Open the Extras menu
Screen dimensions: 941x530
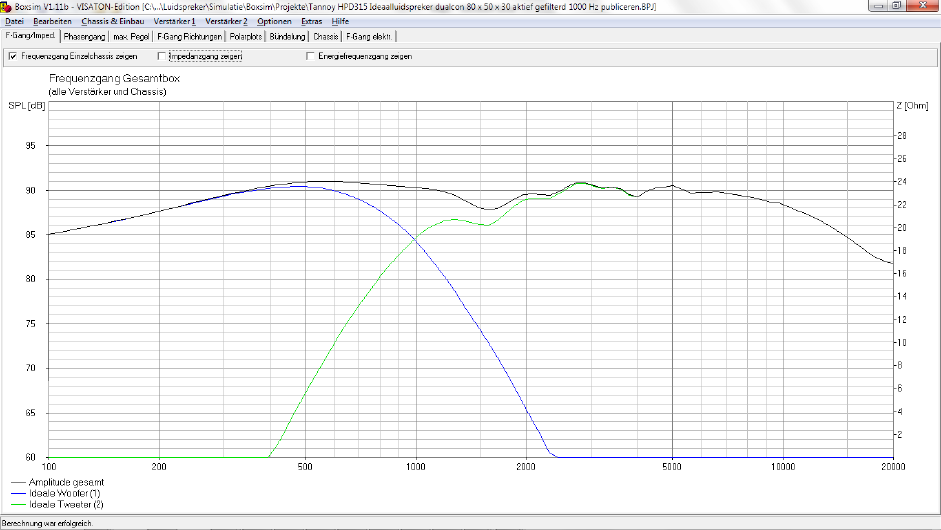tap(311, 21)
